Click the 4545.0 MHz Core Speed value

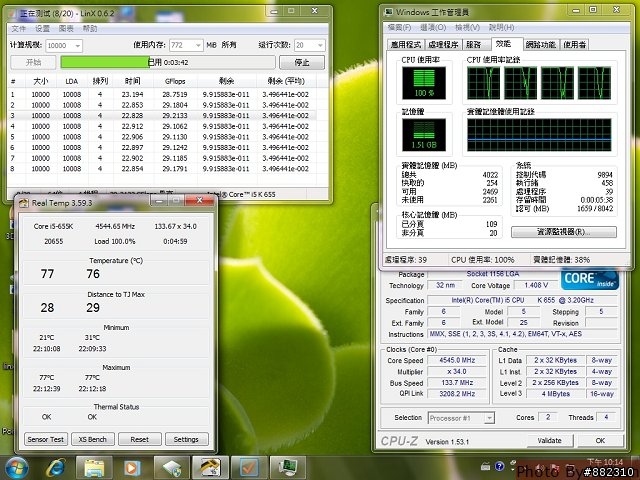pos(457,360)
